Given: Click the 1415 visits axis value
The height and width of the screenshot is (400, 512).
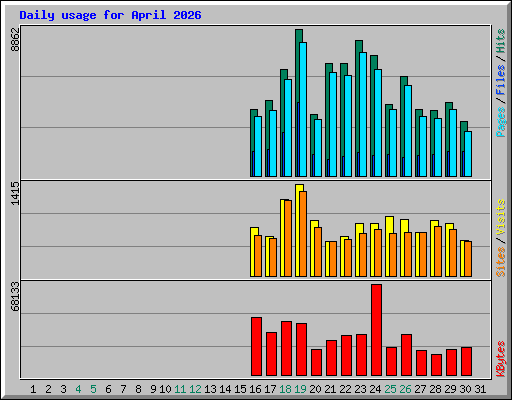Looking at the screenshot, I should click(15, 193).
